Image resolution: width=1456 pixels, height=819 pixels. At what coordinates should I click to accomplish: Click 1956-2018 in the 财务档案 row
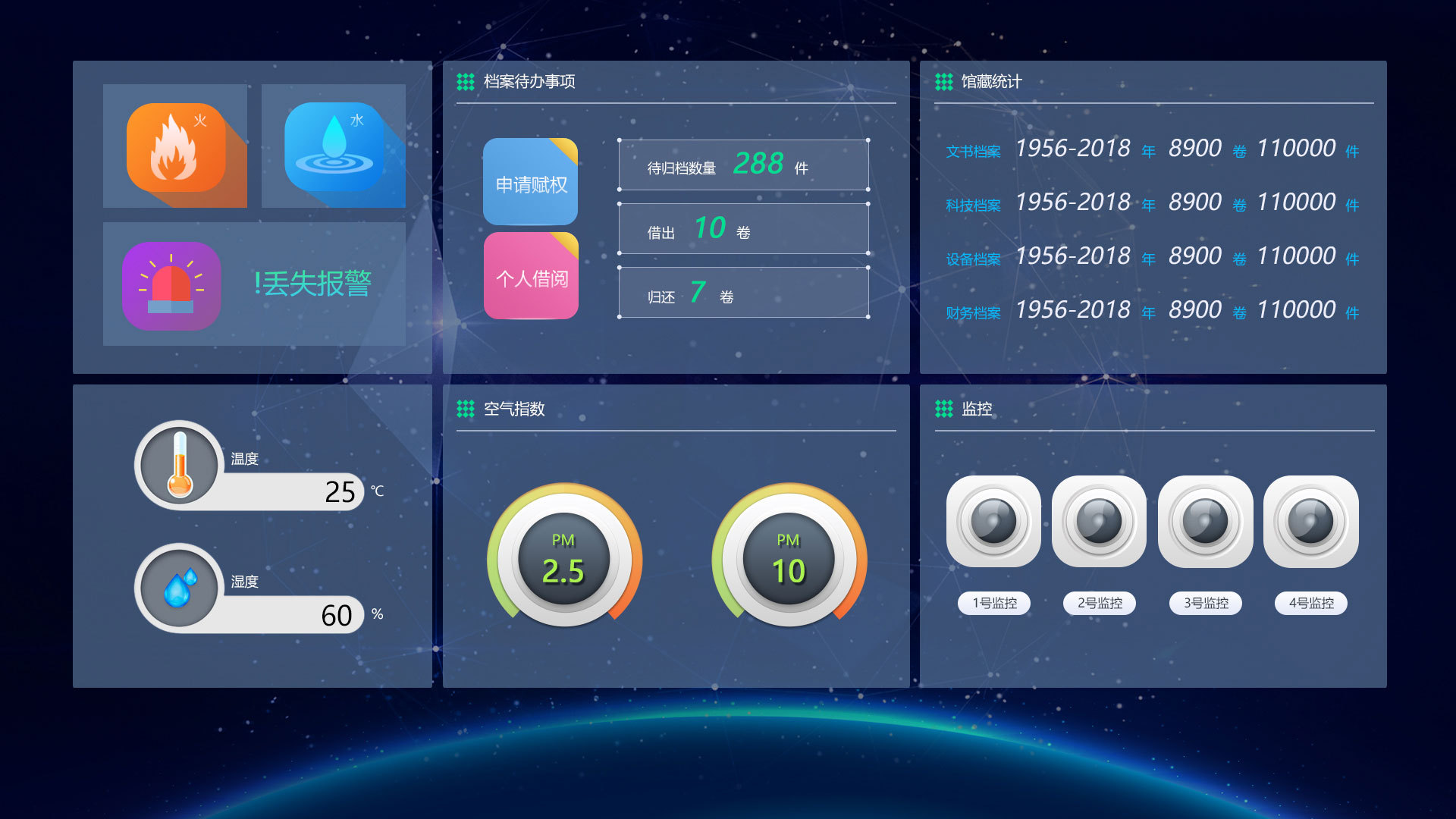(1073, 309)
